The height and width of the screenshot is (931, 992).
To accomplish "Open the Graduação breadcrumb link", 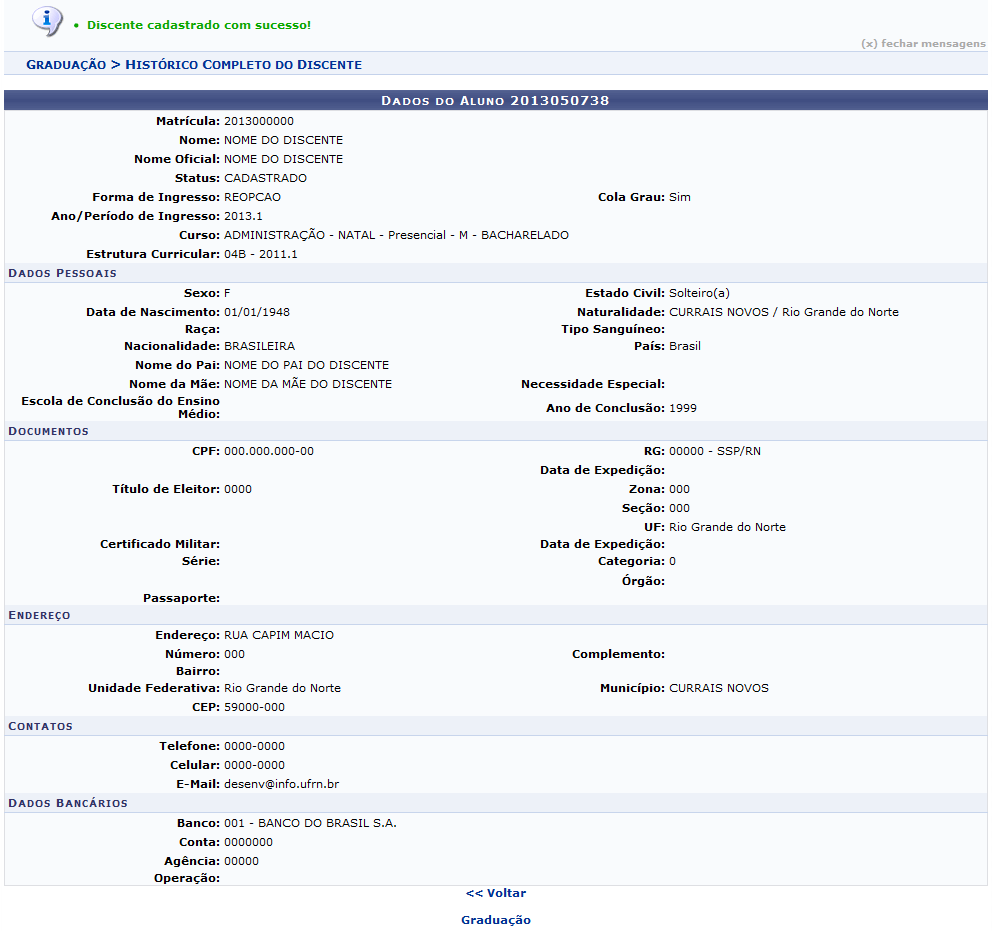I will point(66,64).
